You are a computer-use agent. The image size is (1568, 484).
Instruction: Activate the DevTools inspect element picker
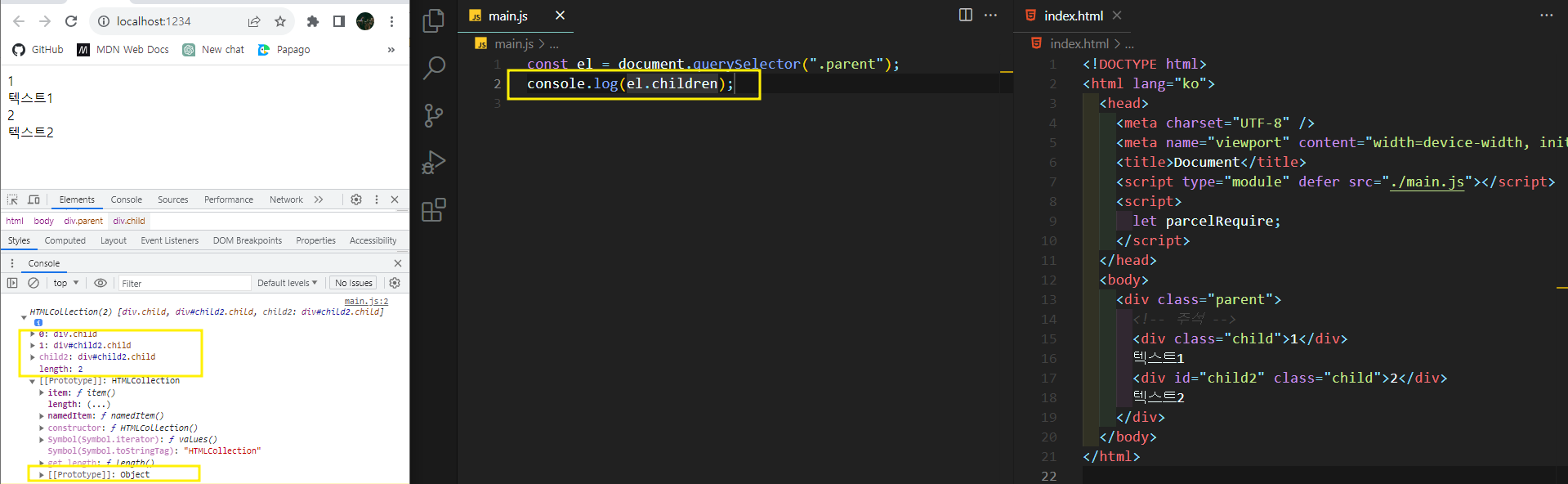tap(12, 199)
